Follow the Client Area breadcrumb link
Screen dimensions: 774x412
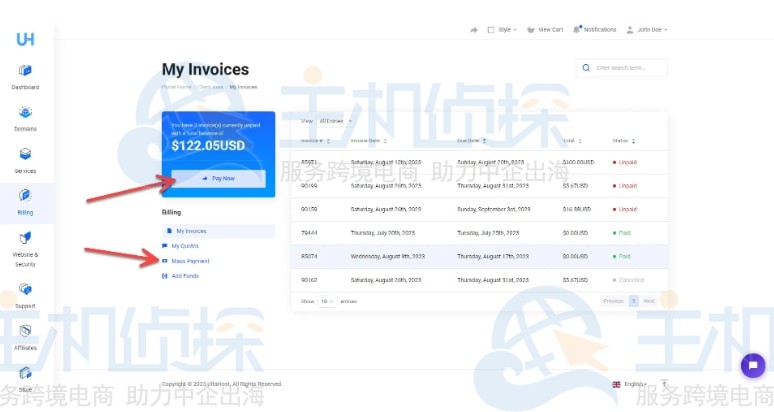coord(210,87)
